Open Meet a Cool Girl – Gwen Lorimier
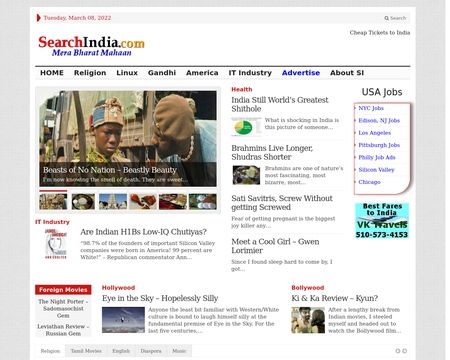Viewport: 450px width, 360px height. click(275, 246)
